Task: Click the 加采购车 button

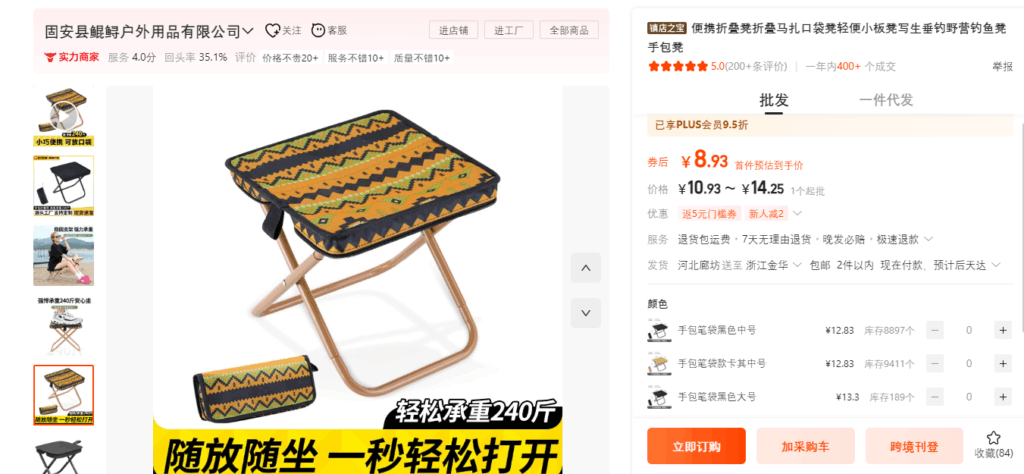Action: tap(805, 447)
